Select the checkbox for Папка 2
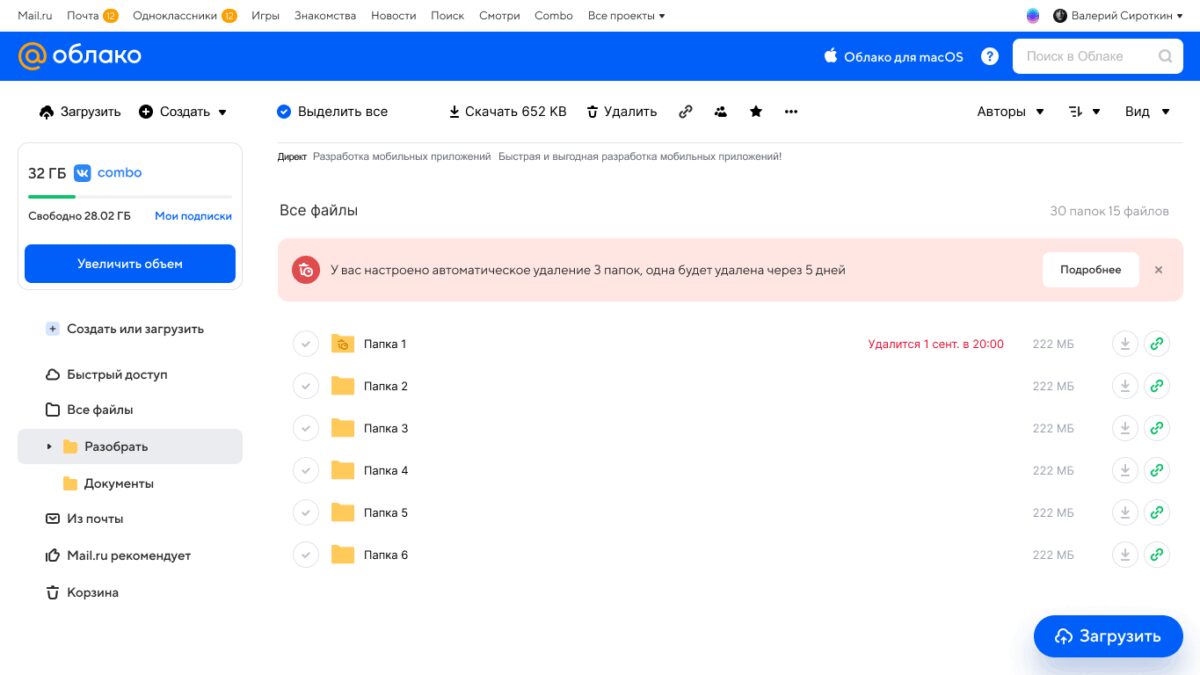This screenshot has height=675, width=1200. [305, 386]
